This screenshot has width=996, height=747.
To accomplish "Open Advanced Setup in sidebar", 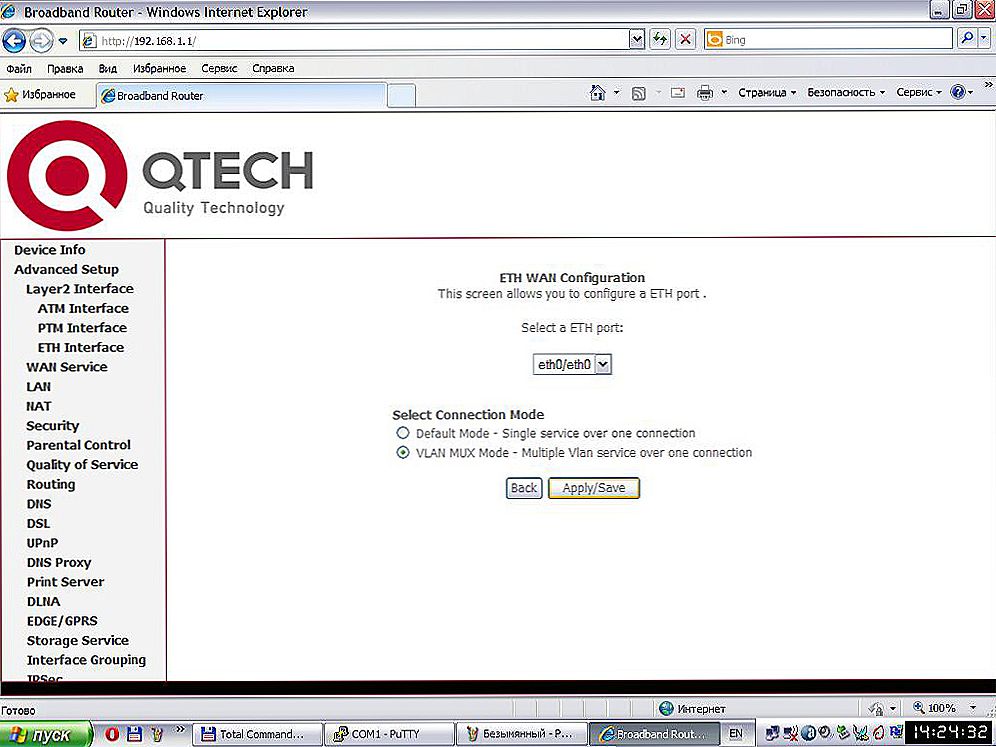I will point(66,269).
